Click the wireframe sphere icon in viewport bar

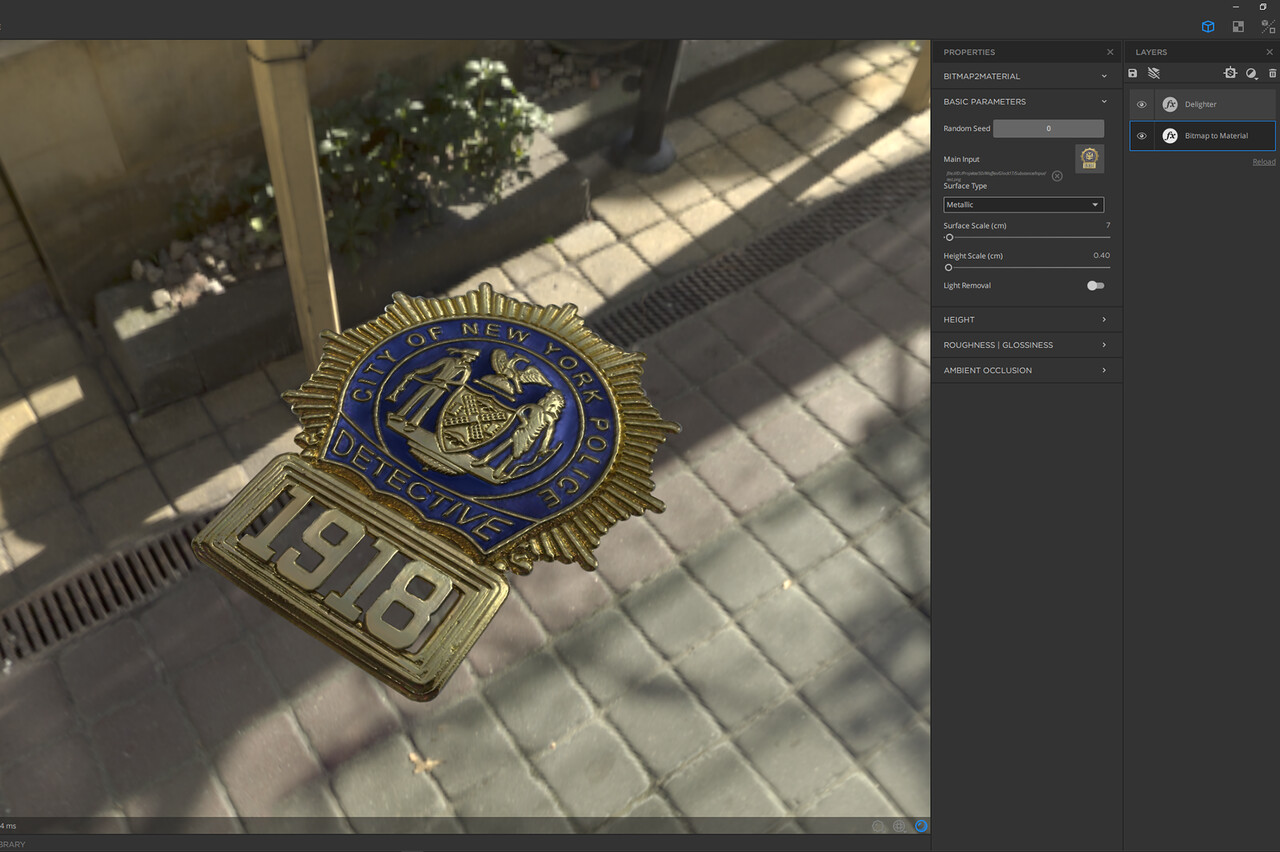[x=900, y=826]
